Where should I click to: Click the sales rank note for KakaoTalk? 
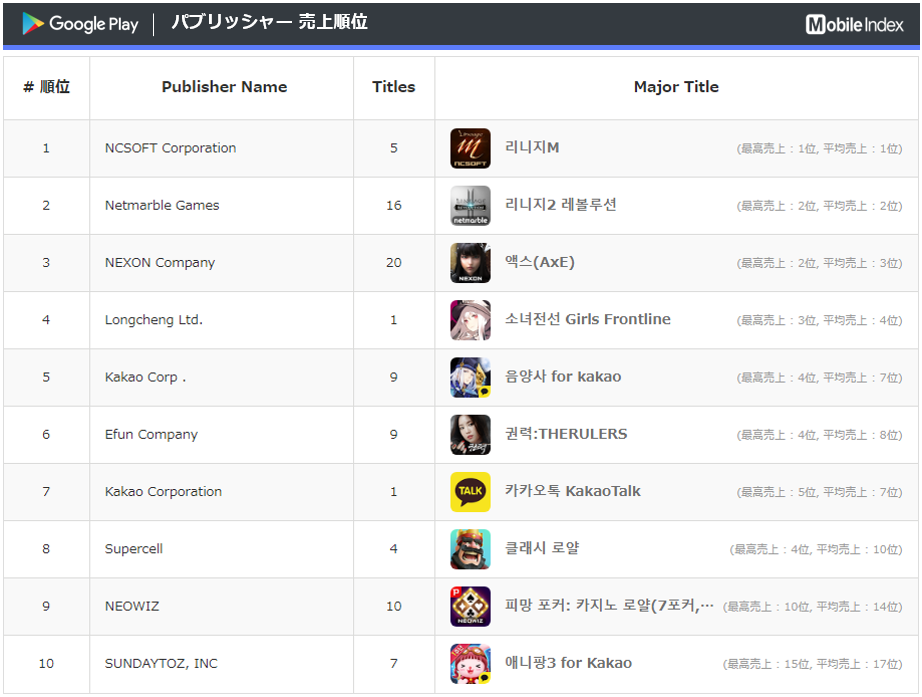click(x=819, y=492)
